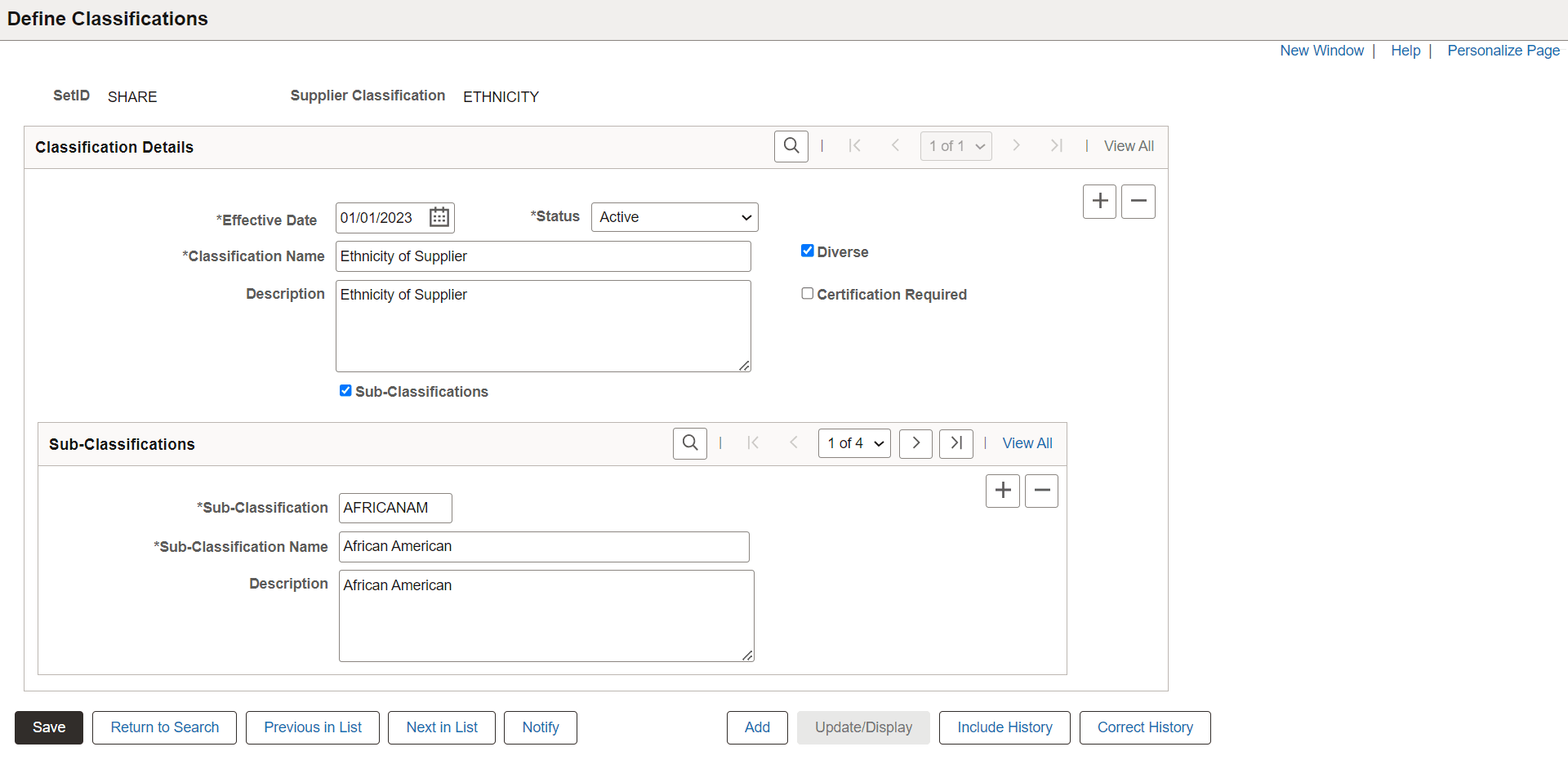Add a new Classification Details row
The height and width of the screenshot is (769, 1568).
tap(1099, 201)
